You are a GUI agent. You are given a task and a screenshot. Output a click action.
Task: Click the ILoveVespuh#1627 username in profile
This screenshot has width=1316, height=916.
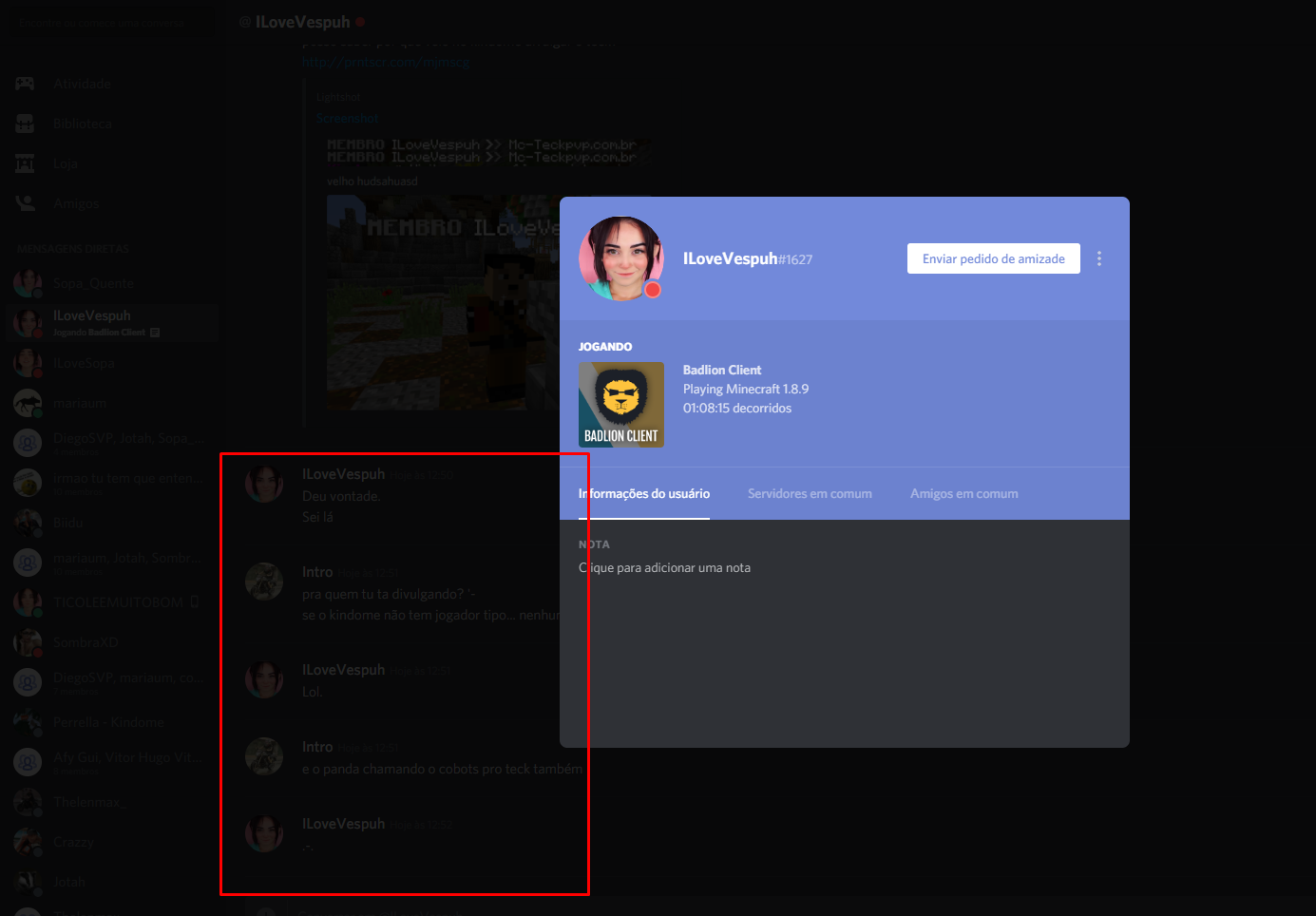click(x=748, y=258)
